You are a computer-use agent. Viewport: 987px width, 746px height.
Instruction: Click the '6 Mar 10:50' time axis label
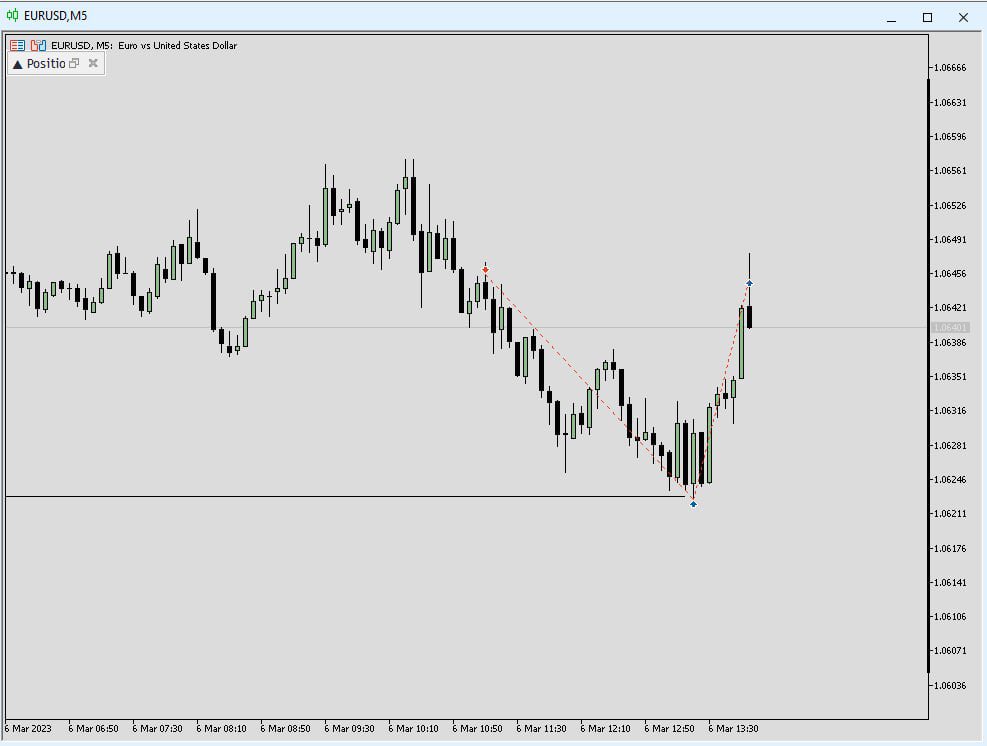477,728
